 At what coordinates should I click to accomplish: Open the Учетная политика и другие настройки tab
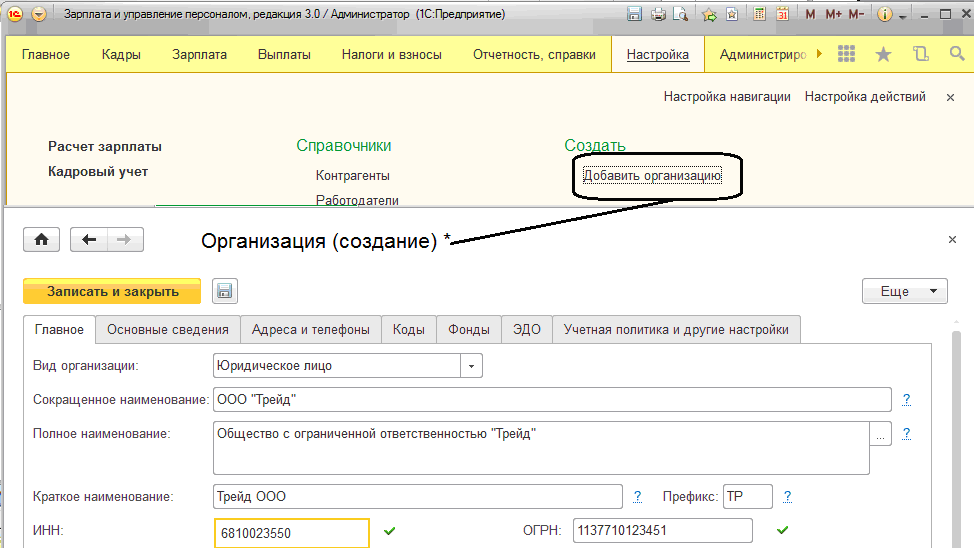[676, 329]
